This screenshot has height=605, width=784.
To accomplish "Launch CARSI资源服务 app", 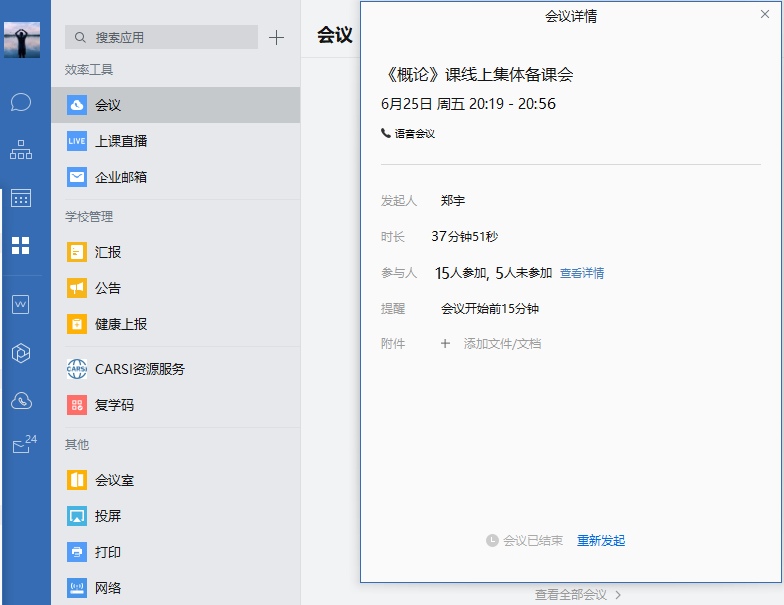I will [x=139, y=369].
